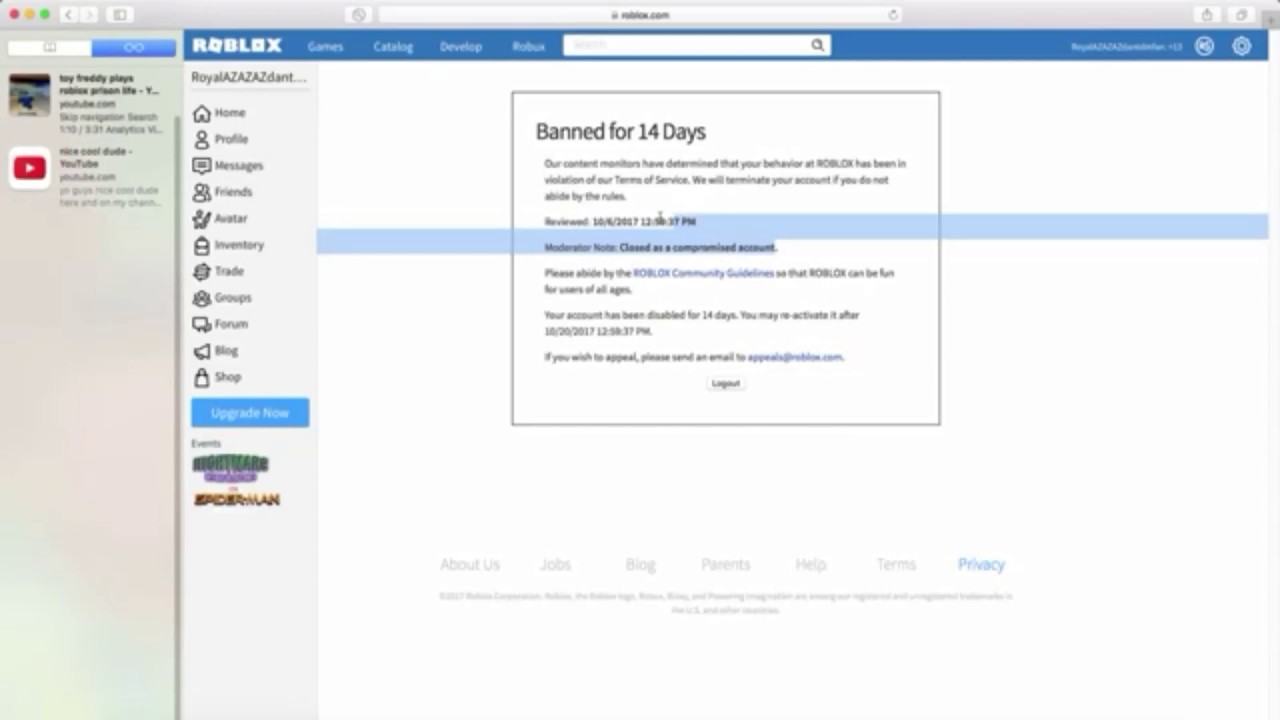This screenshot has width=1280, height=720.
Task: Open the Shop bag icon
Action: (202, 377)
